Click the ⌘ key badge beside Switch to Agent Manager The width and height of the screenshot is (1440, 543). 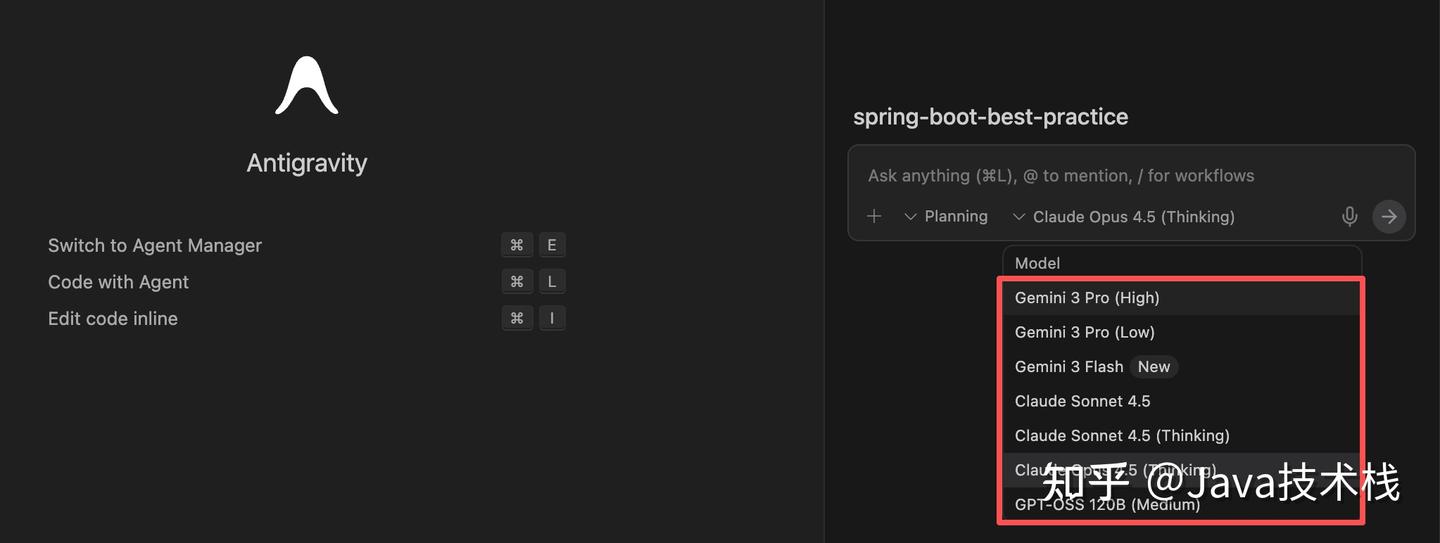pos(516,246)
